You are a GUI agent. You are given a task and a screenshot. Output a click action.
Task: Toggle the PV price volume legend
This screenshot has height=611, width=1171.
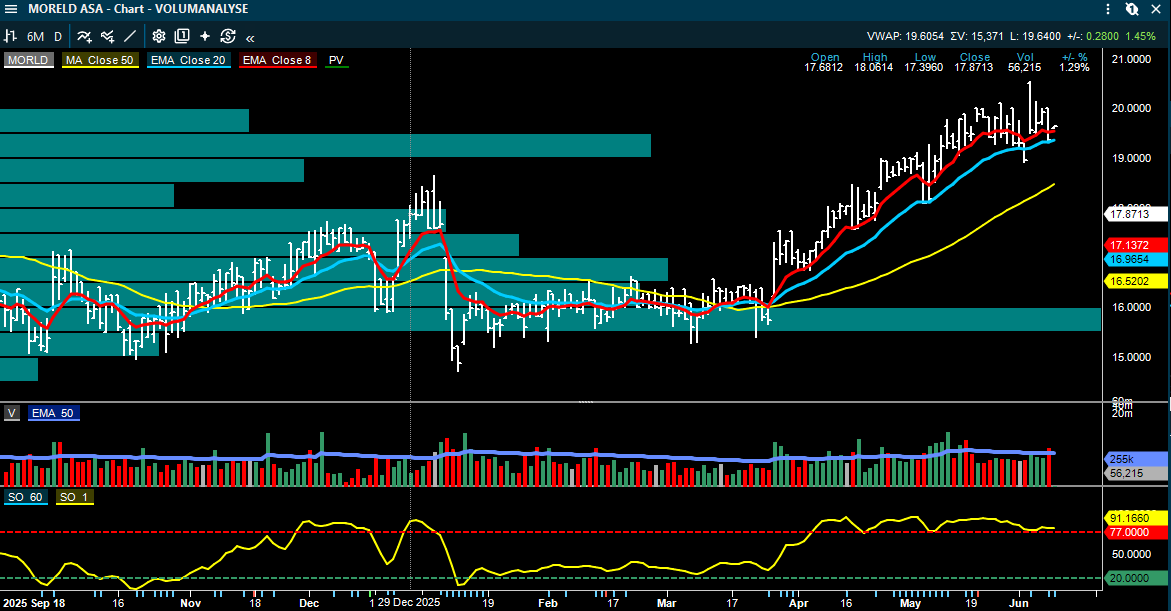[336, 61]
